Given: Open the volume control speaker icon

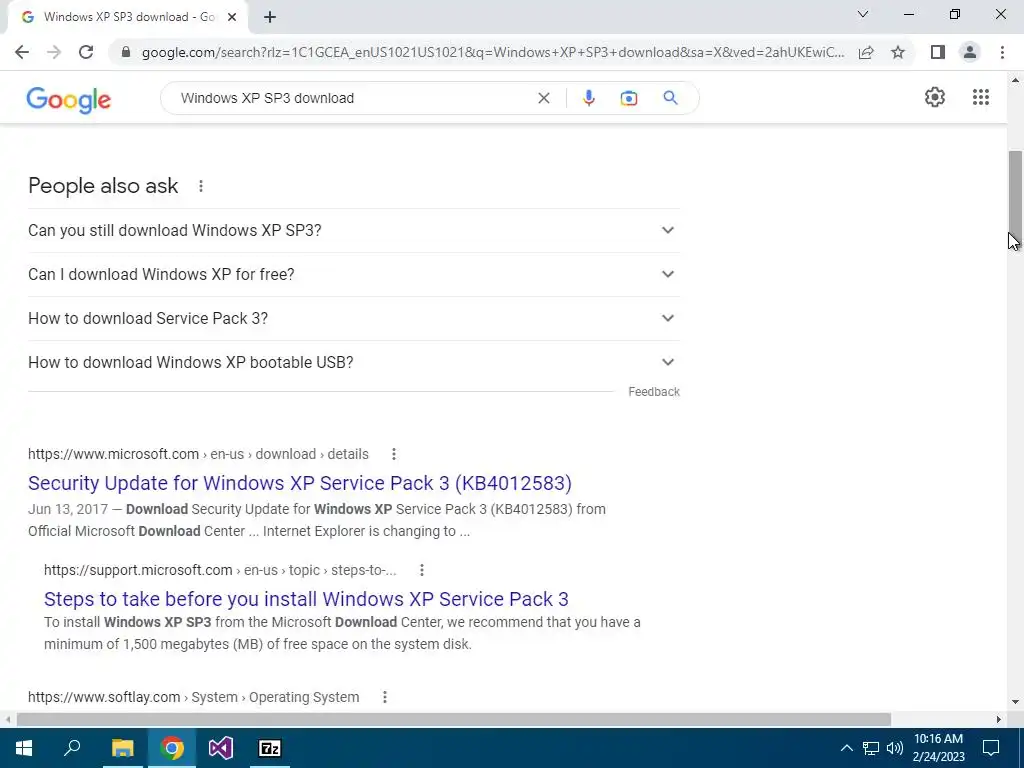Looking at the screenshot, I should 895,748.
